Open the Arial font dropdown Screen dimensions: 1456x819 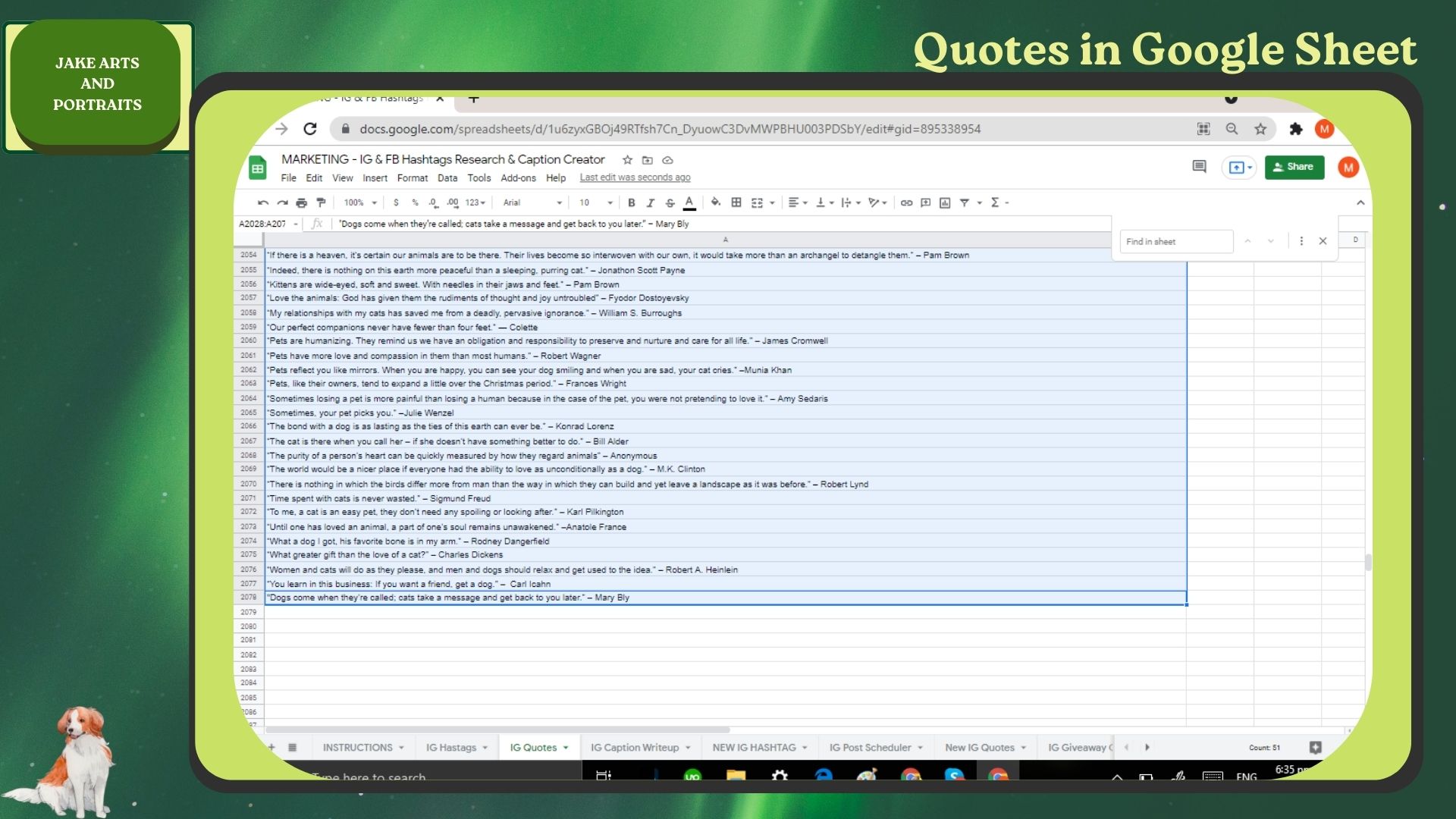click(532, 203)
